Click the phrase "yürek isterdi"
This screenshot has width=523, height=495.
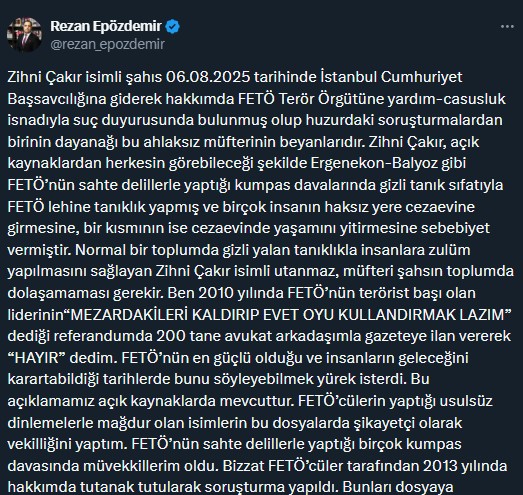[348, 379]
